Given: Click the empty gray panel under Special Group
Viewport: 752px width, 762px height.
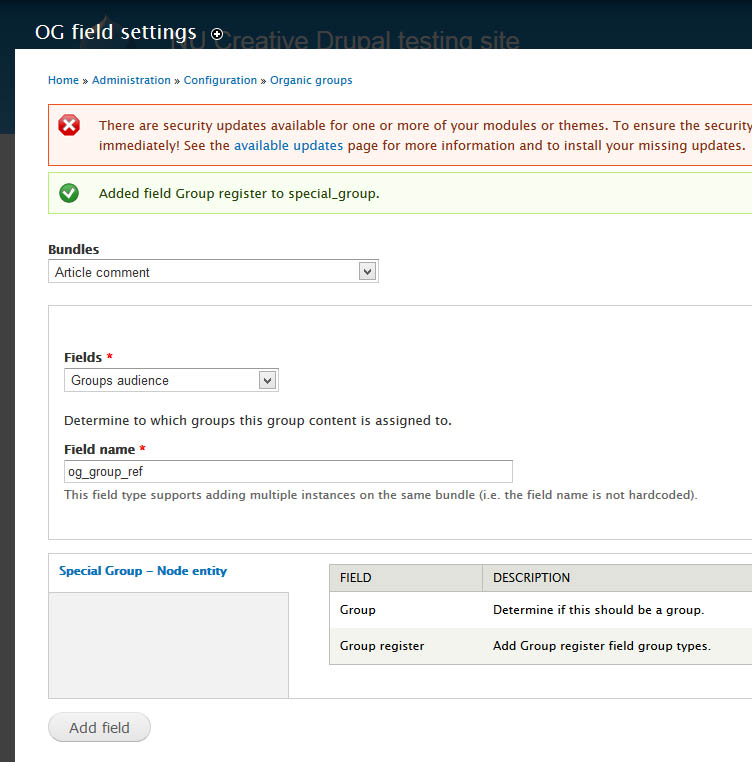Looking at the screenshot, I should click(168, 644).
